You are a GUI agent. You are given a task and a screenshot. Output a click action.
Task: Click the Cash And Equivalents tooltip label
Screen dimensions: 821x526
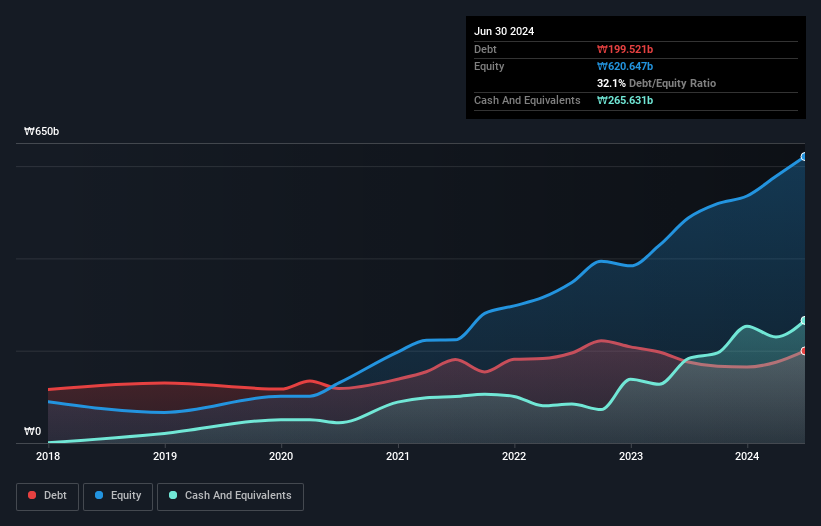(527, 100)
